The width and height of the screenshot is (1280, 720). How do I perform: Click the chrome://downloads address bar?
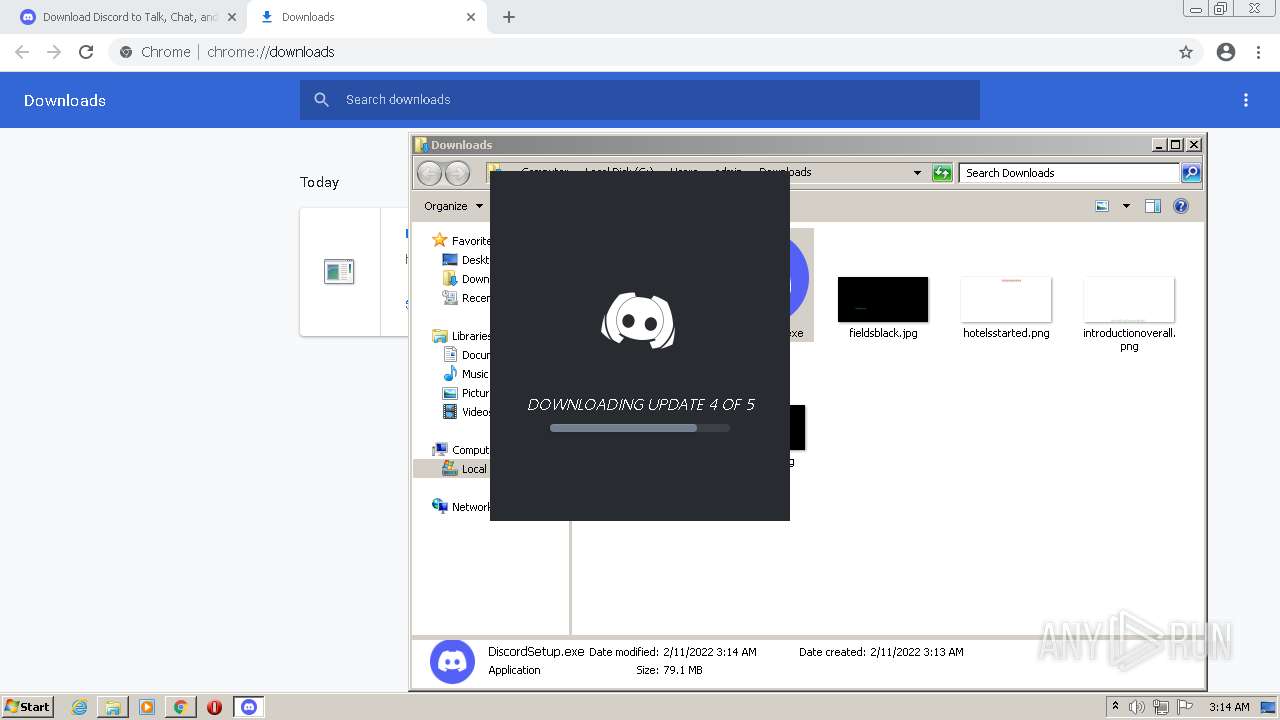[640, 52]
